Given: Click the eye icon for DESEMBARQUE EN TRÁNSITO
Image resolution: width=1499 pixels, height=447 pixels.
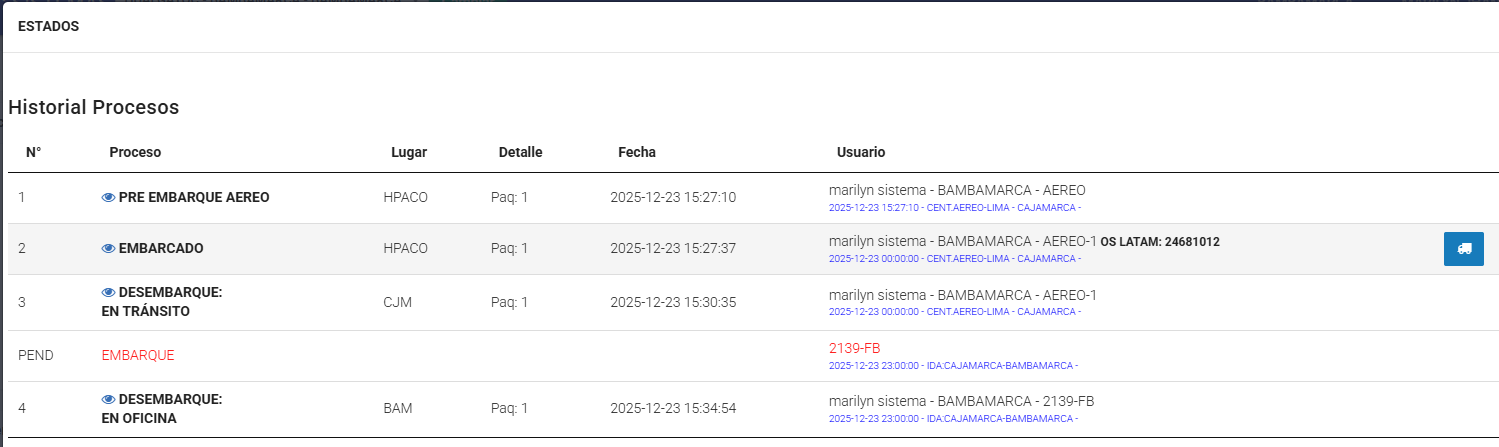Looking at the screenshot, I should pyautogui.click(x=109, y=293).
